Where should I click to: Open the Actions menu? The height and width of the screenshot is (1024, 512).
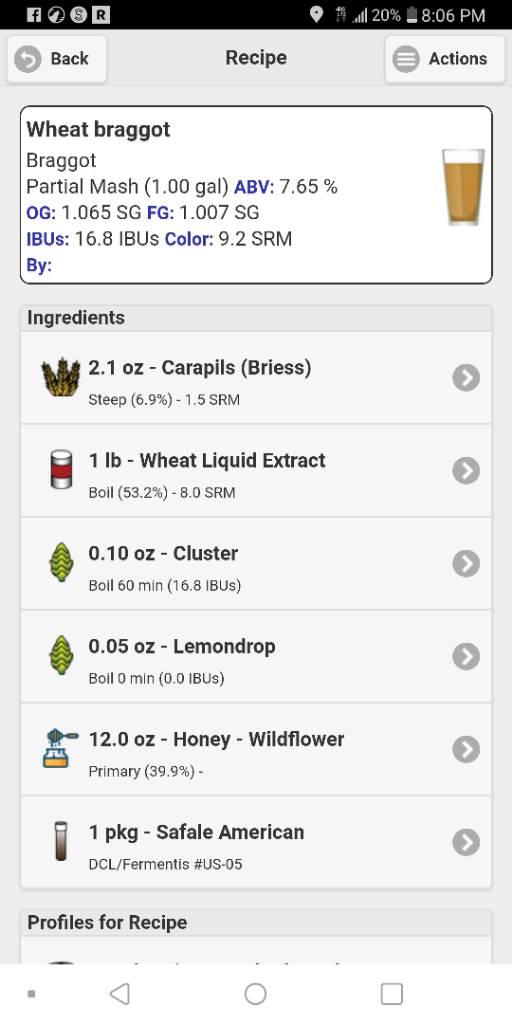[x=445, y=59]
